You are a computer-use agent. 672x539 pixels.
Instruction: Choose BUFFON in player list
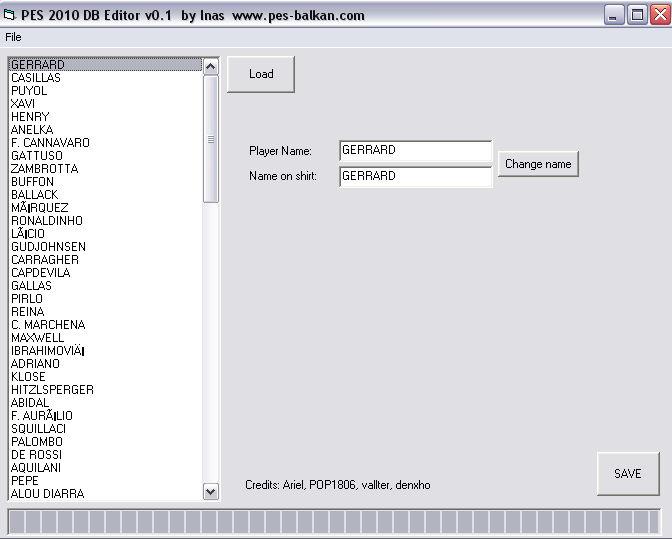[x=33, y=182]
